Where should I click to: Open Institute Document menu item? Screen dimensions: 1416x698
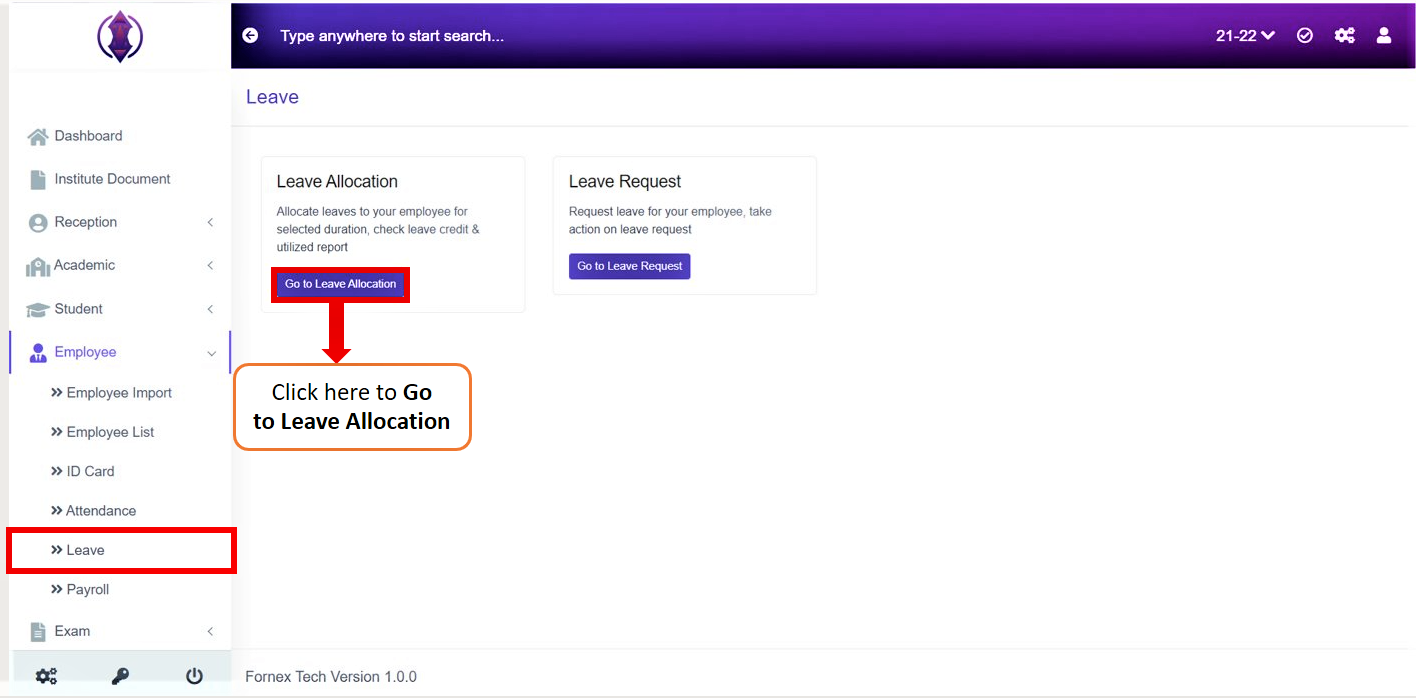pos(112,179)
